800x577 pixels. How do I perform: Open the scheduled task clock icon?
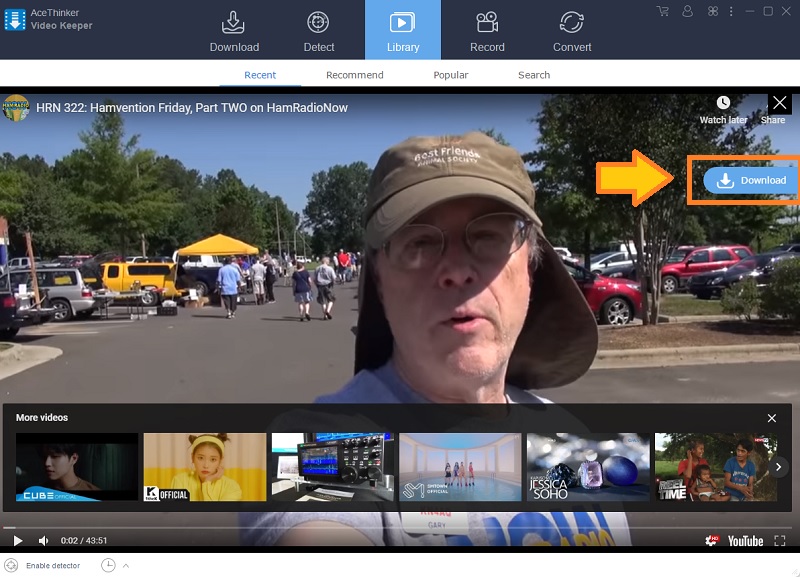pyautogui.click(x=108, y=566)
